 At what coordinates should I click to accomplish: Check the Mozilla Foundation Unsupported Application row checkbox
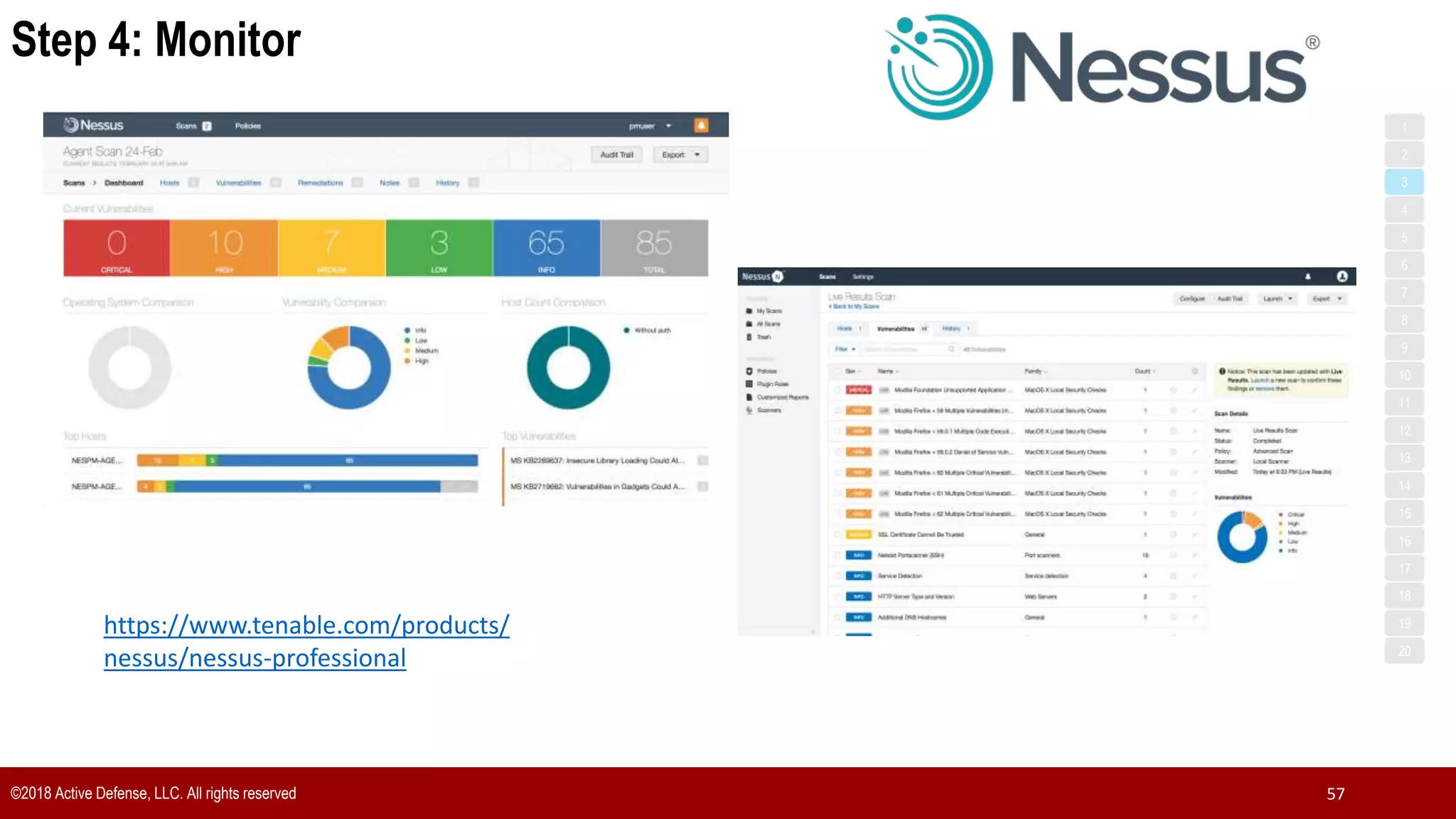pos(837,390)
